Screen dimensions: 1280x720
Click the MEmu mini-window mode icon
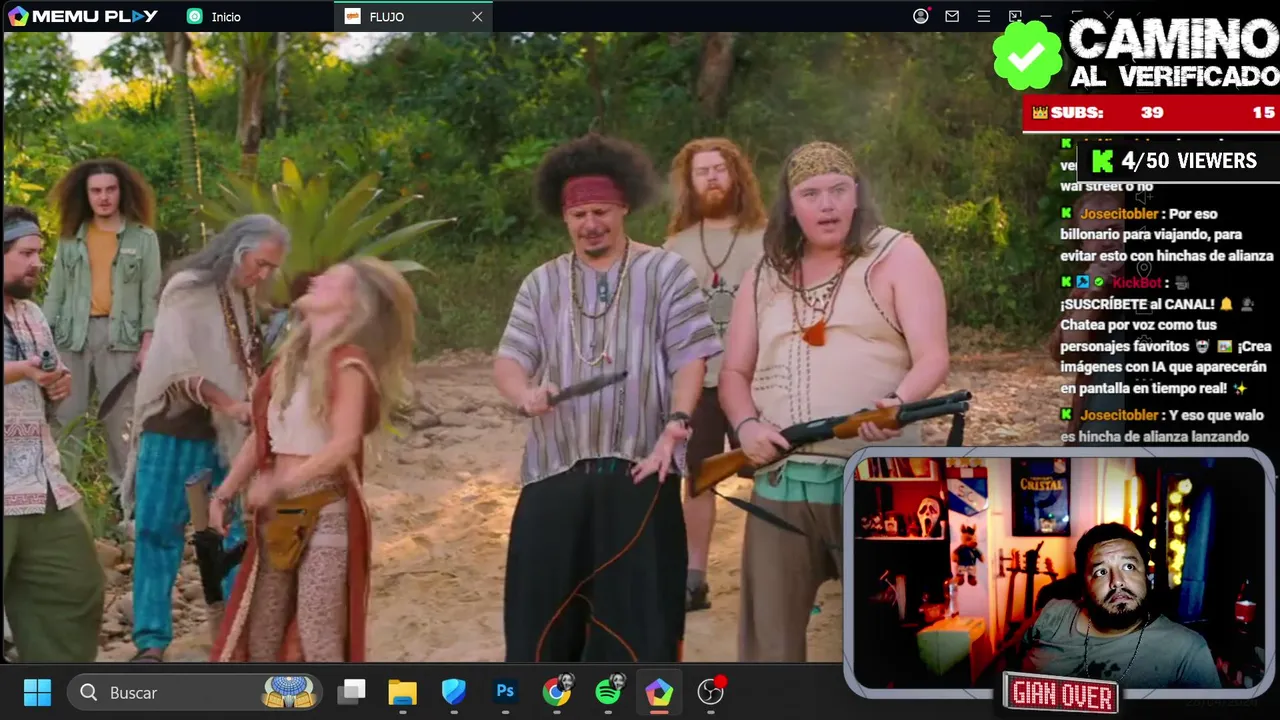(1015, 16)
